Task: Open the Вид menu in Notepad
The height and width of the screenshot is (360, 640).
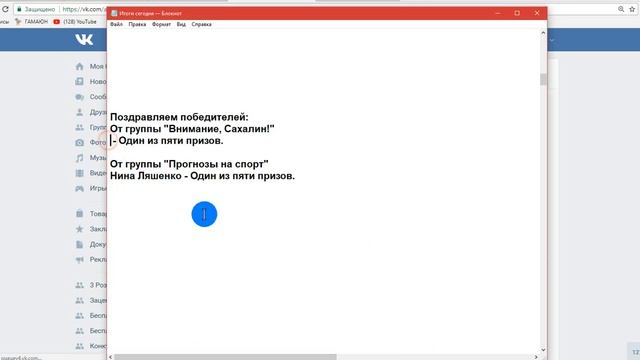Action: click(x=181, y=24)
